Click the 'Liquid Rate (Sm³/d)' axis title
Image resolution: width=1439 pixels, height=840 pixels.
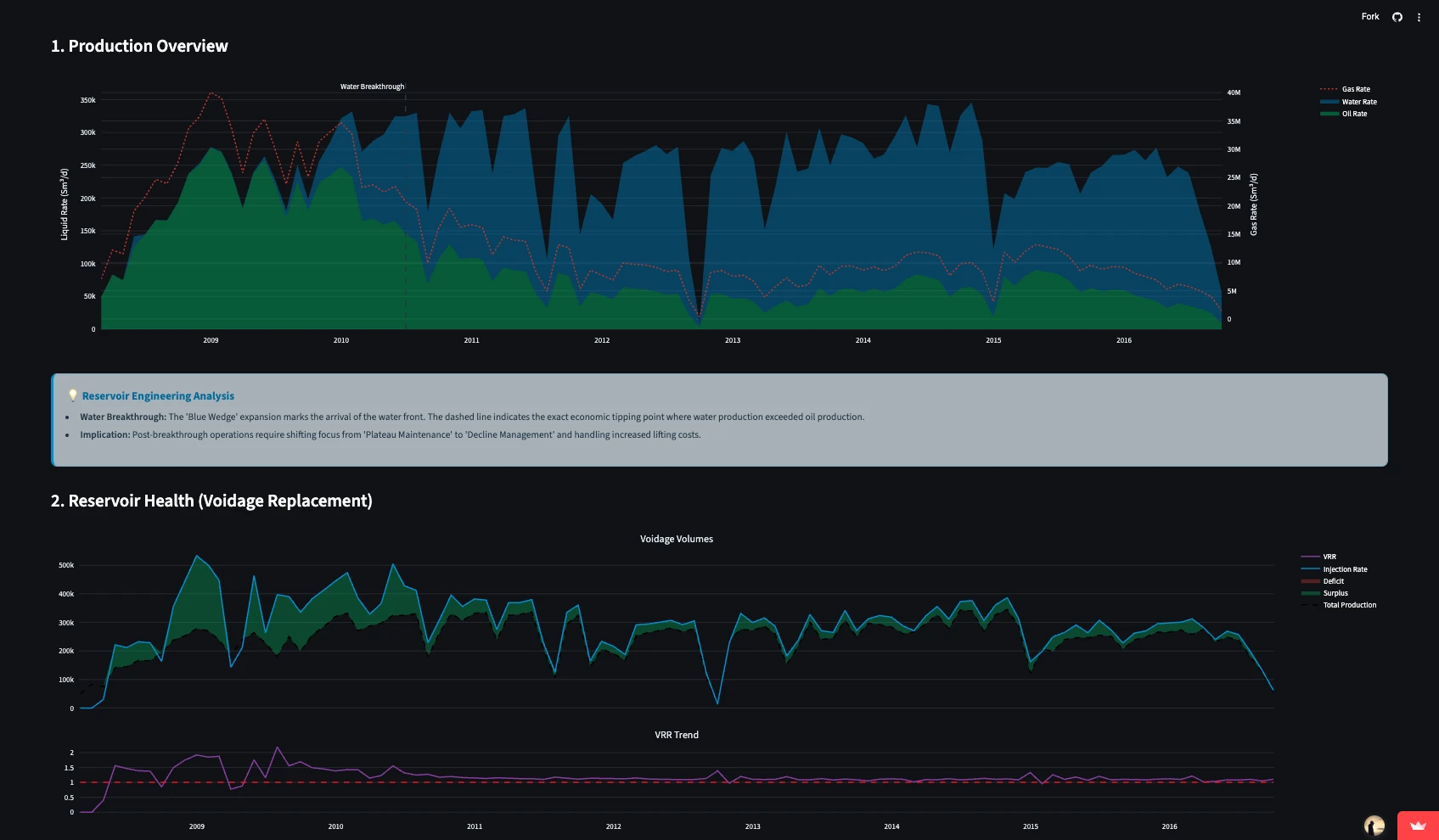click(x=65, y=204)
